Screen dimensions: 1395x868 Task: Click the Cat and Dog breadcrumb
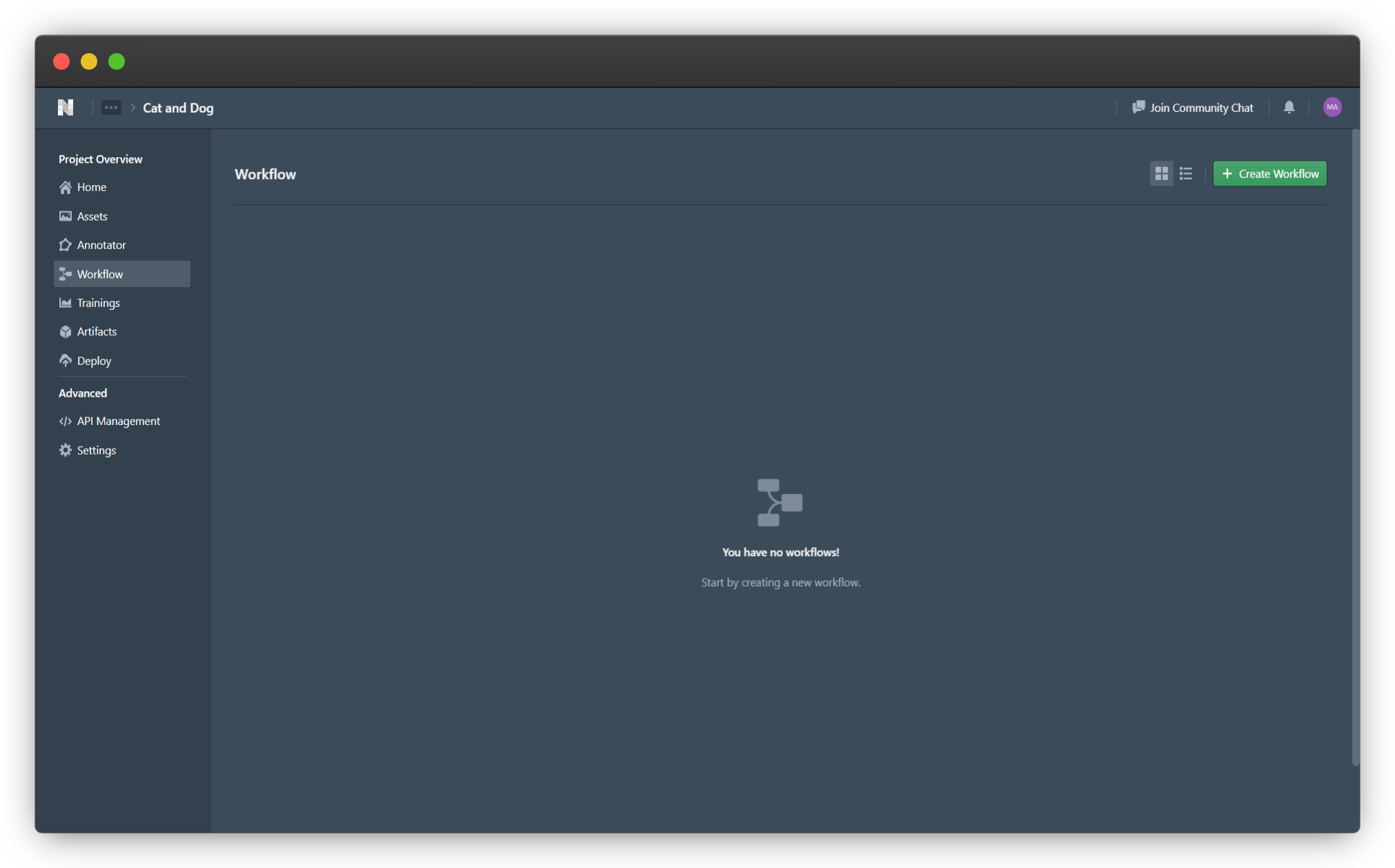[178, 108]
